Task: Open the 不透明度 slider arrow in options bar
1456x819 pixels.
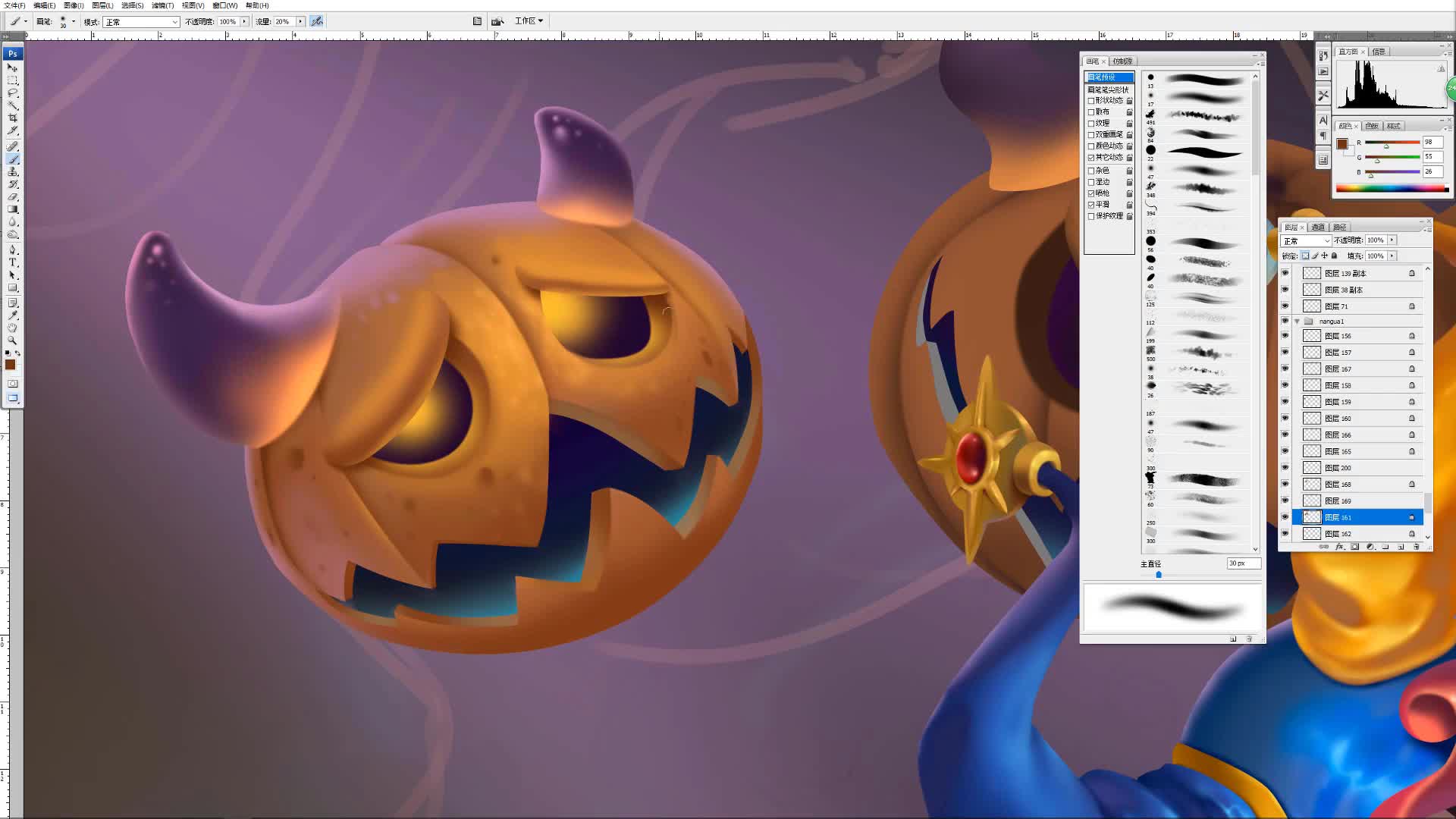Action: click(244, 21)
